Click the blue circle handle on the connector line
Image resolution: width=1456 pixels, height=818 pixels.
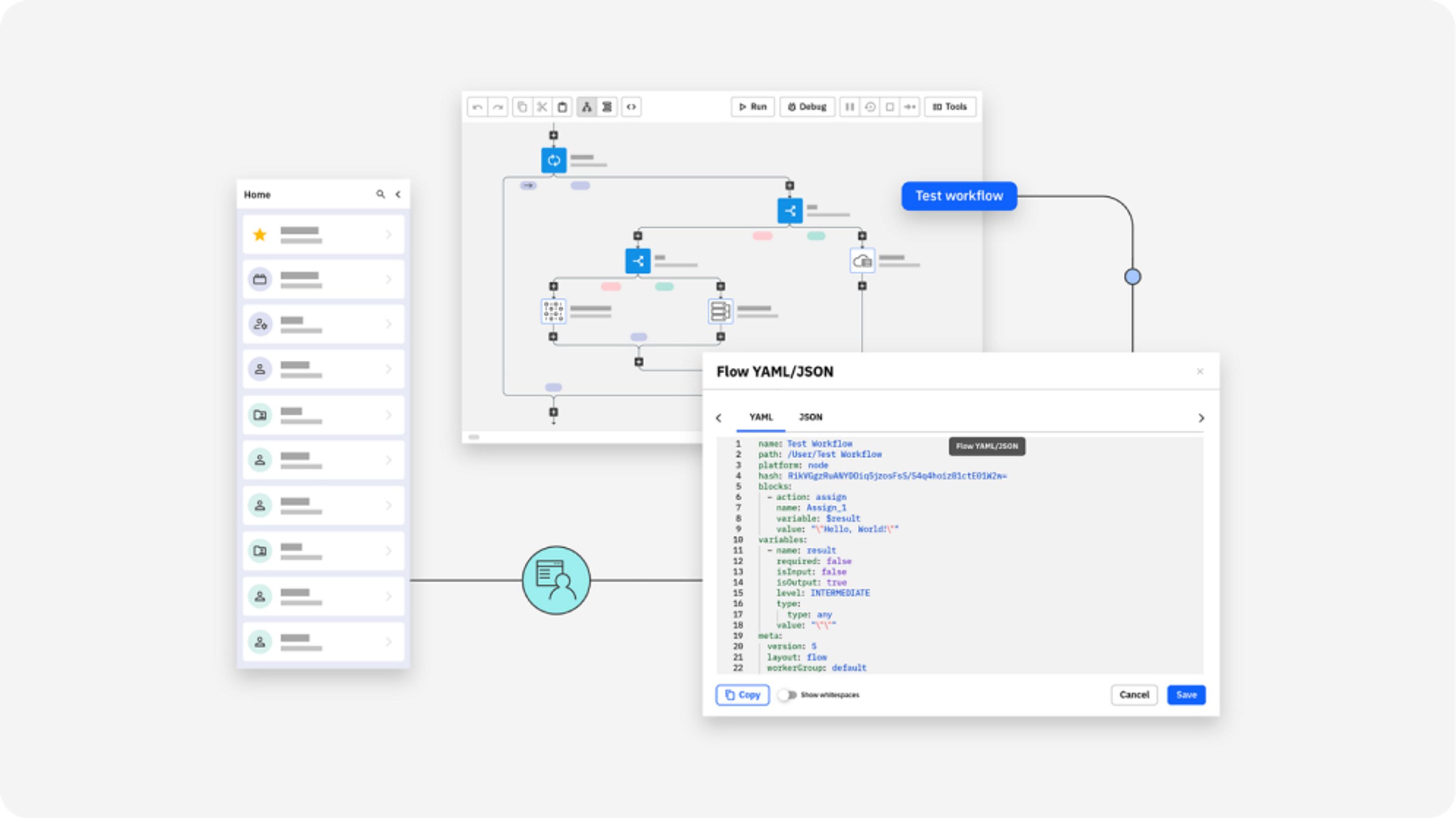pos(1132,277)
